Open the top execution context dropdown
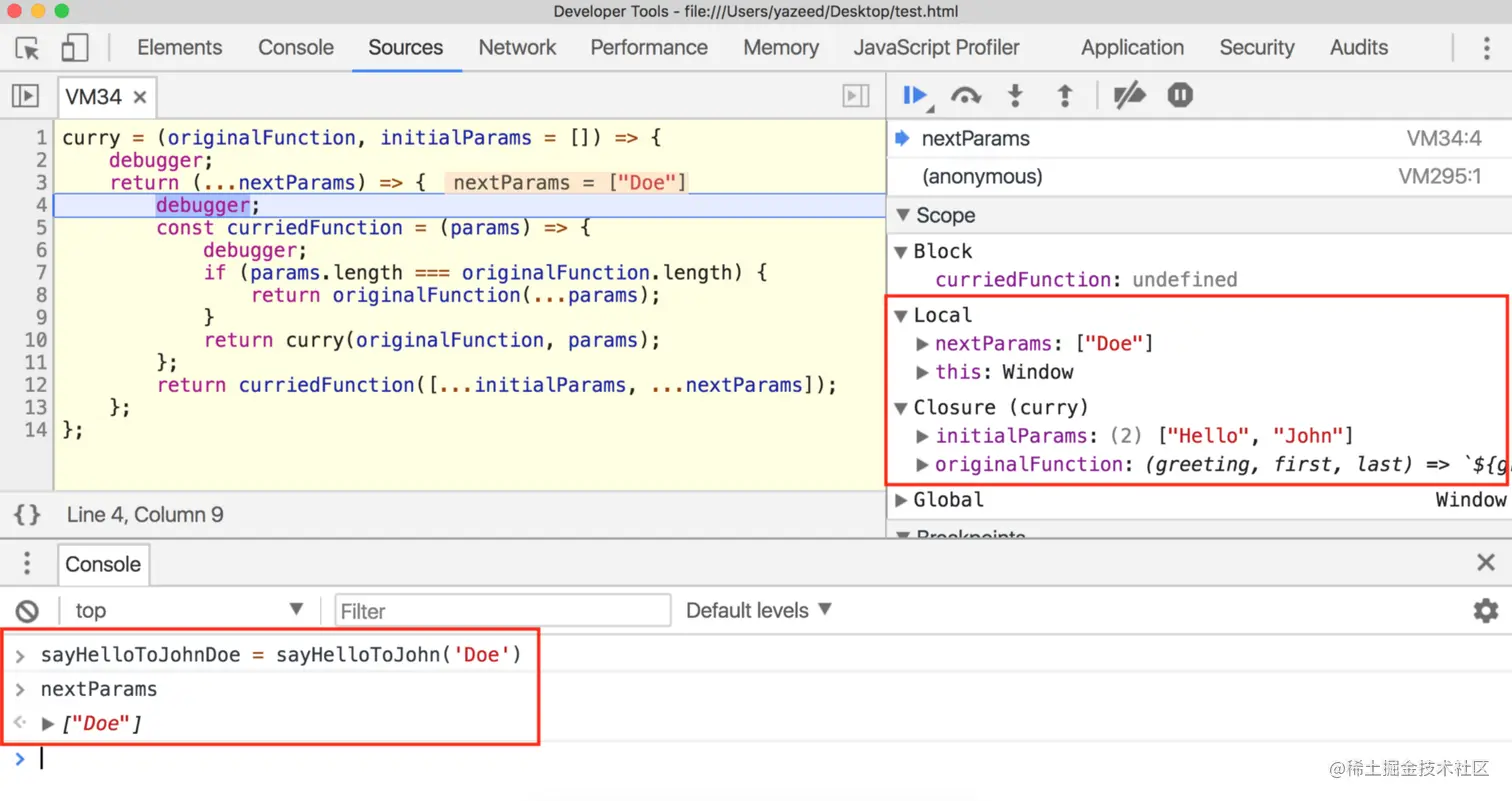This screenshot has height=801, width=1512. coord(189,610)
